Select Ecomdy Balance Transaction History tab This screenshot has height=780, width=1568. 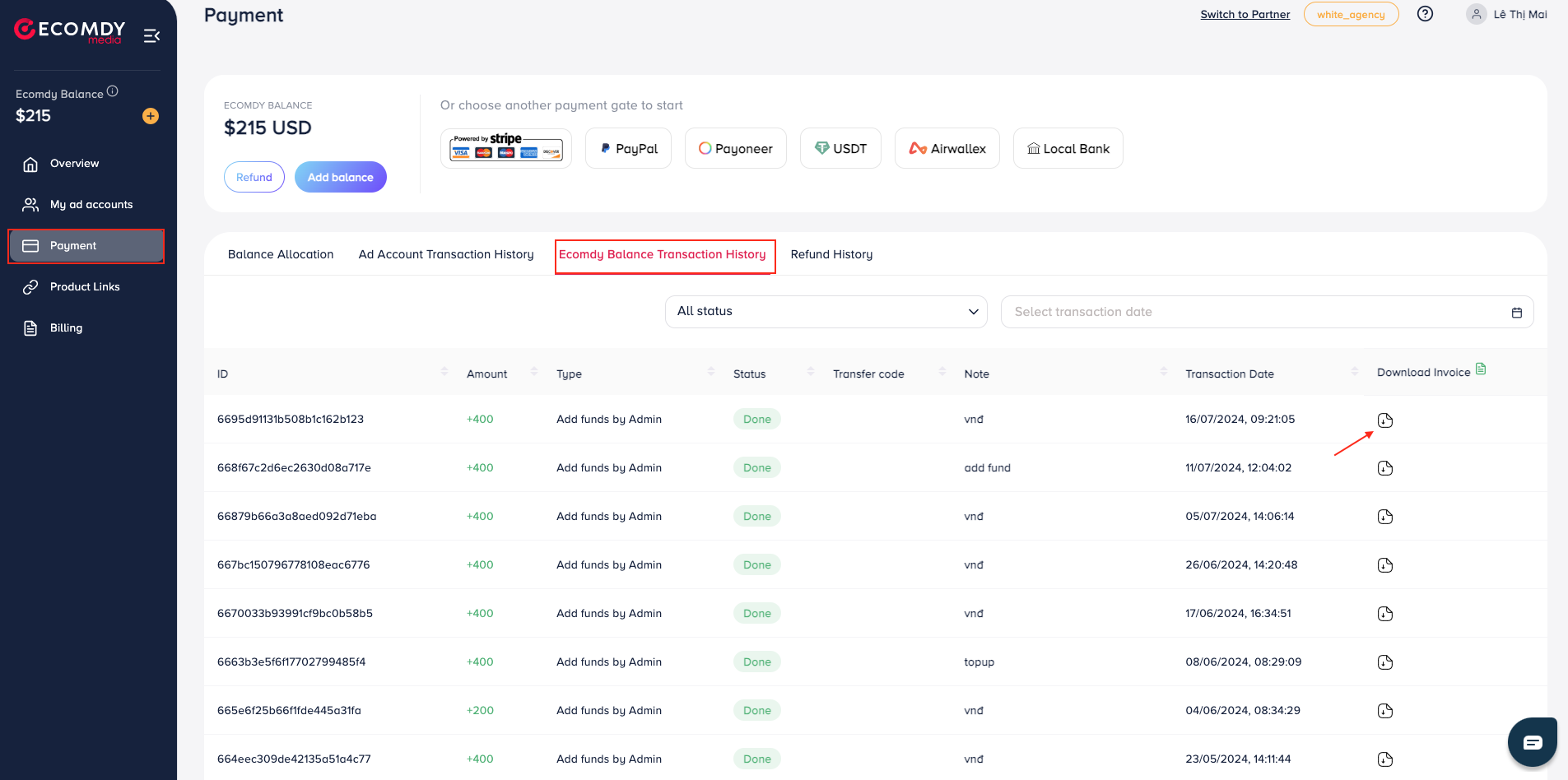[x=663, y=254]
